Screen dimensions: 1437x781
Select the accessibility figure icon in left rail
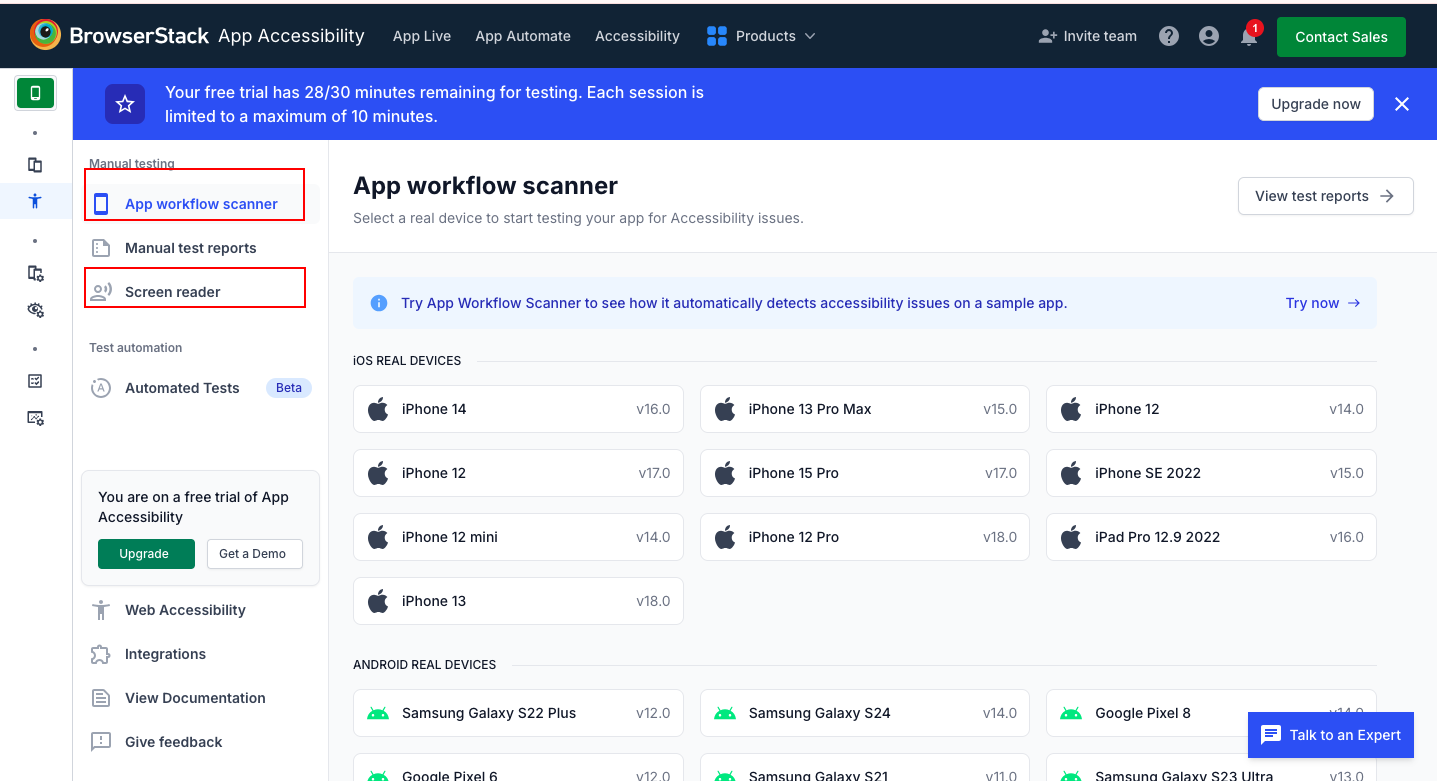tap(35, 200)
